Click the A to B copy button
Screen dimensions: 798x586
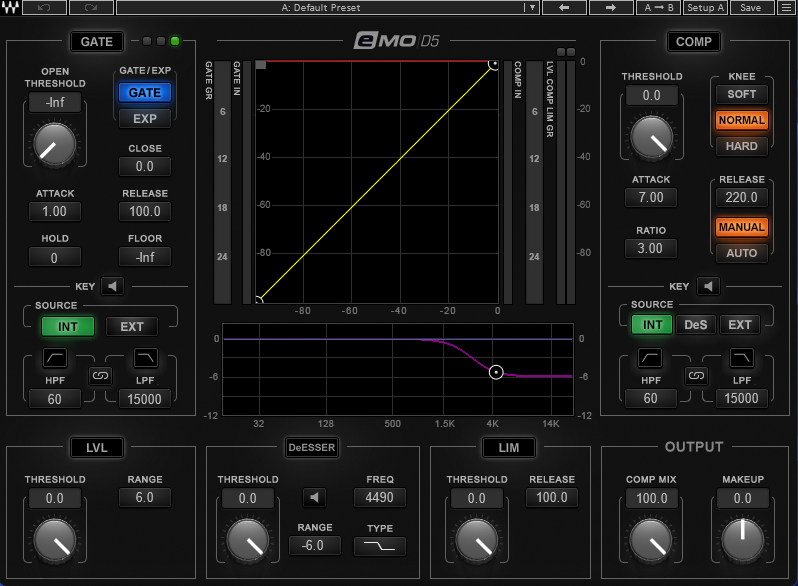point(659,7)
